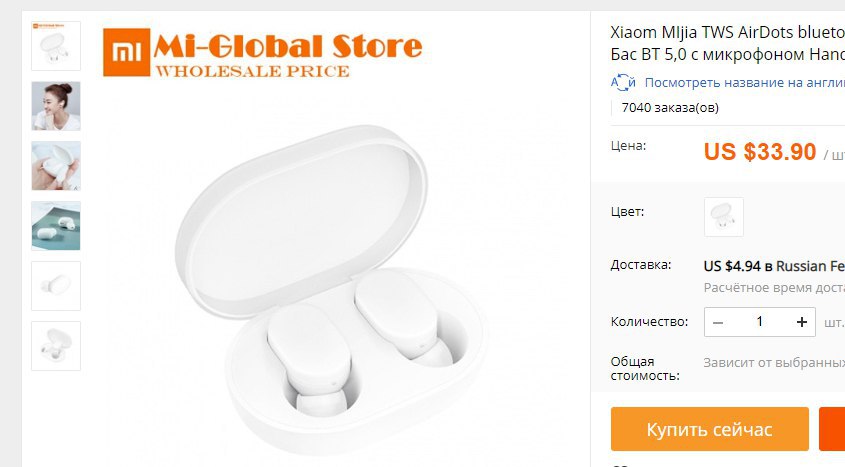
Task: Click the quantity input field
Action: coord(760,322)
